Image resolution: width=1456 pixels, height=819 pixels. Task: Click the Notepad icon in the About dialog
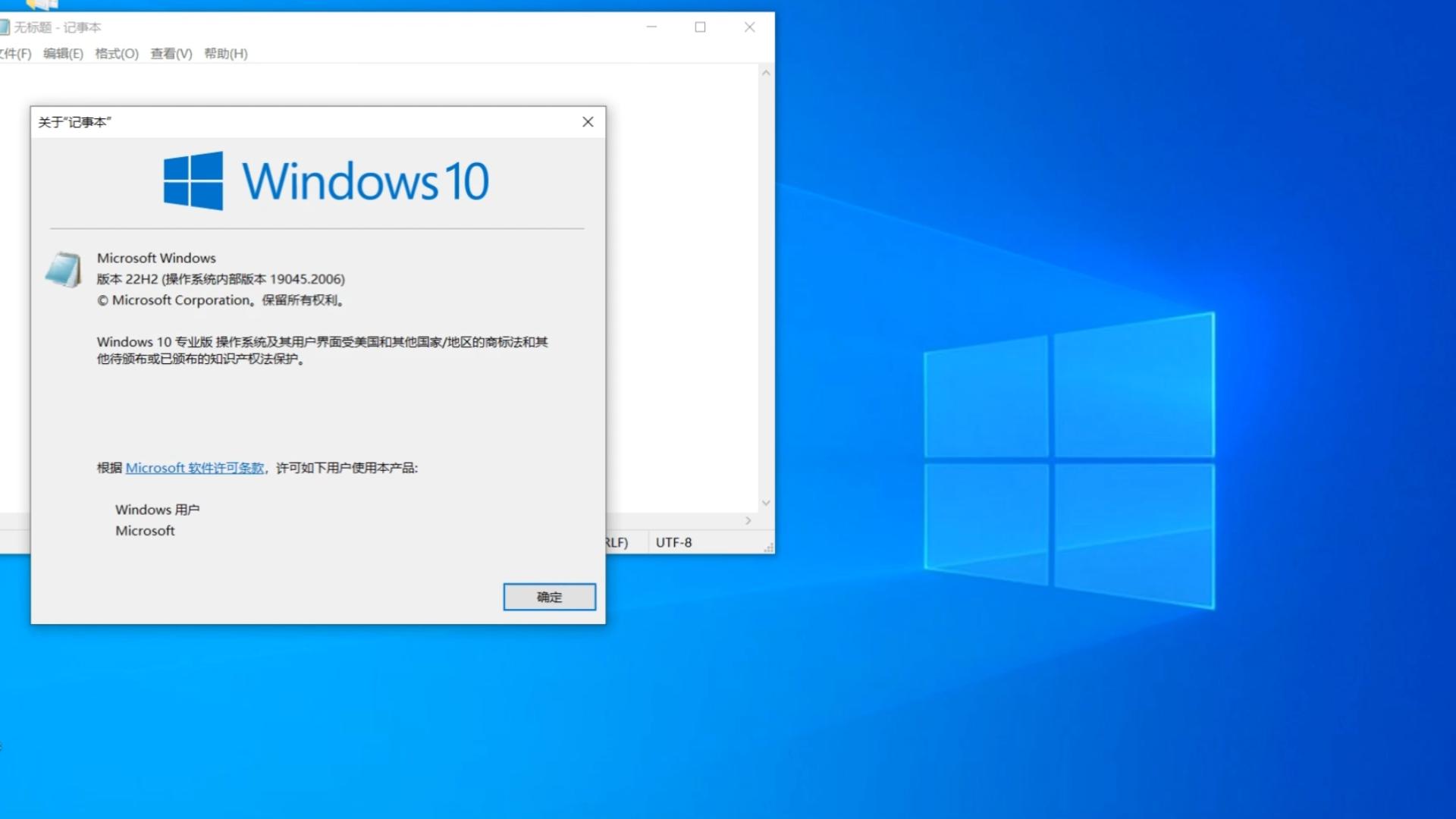tap(63, 270)
